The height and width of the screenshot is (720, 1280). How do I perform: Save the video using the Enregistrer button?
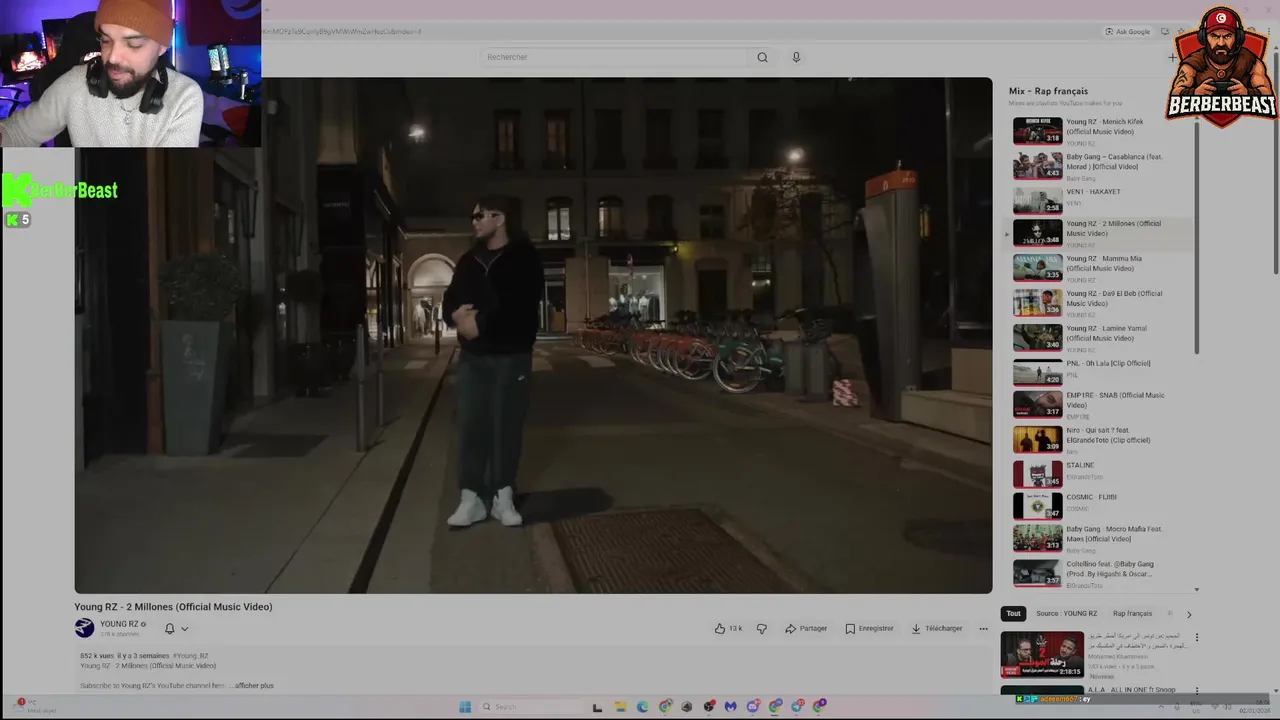pos(869,629)
